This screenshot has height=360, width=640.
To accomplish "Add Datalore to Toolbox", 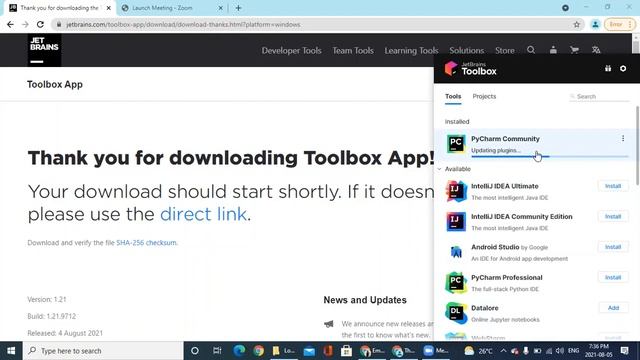I will [613, 308].
